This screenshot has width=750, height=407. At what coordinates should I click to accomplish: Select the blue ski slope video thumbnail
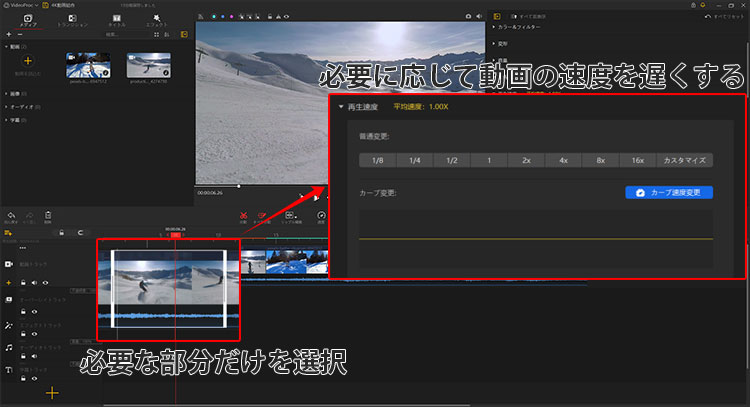[x=88, y=65]
